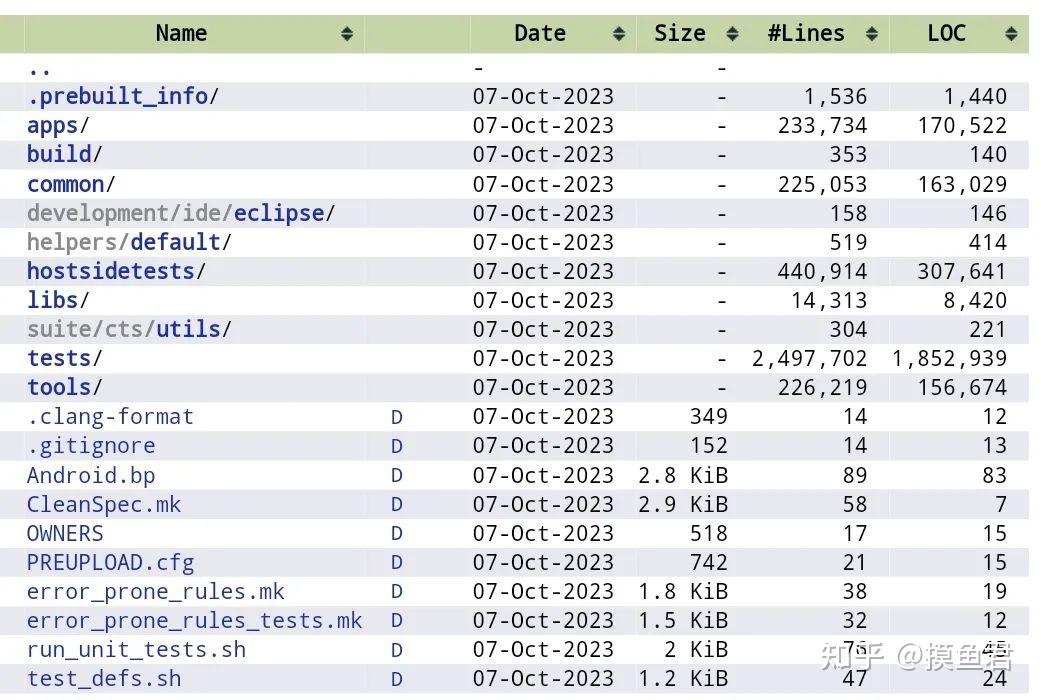Click the #Lines column header
This screenshot has height=700, width=1041.
pyautogui.click(x=805, y=34)
